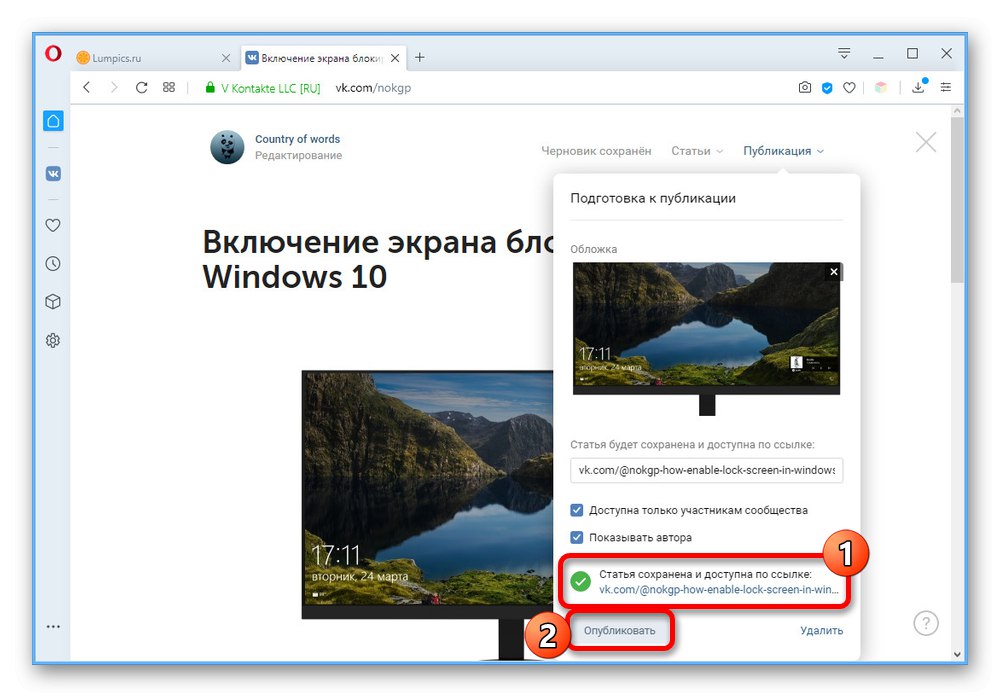Viewport: 1000px width, 697px height.
Task: Click the page vertical scrollbar thumb
Action: [957, 199]
